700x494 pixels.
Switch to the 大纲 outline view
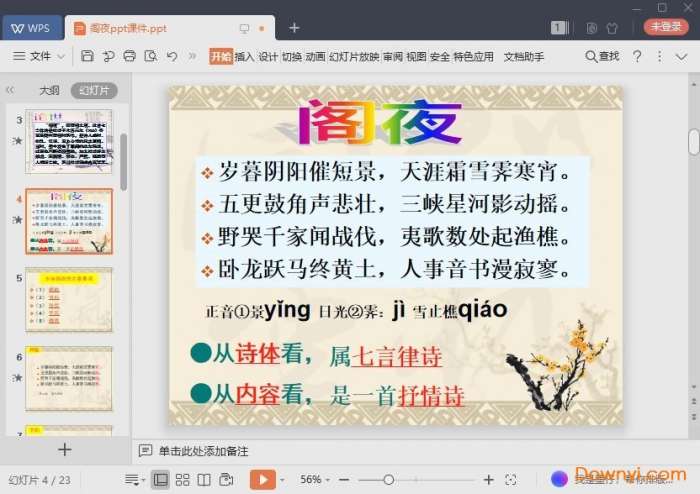pos(49,91)
